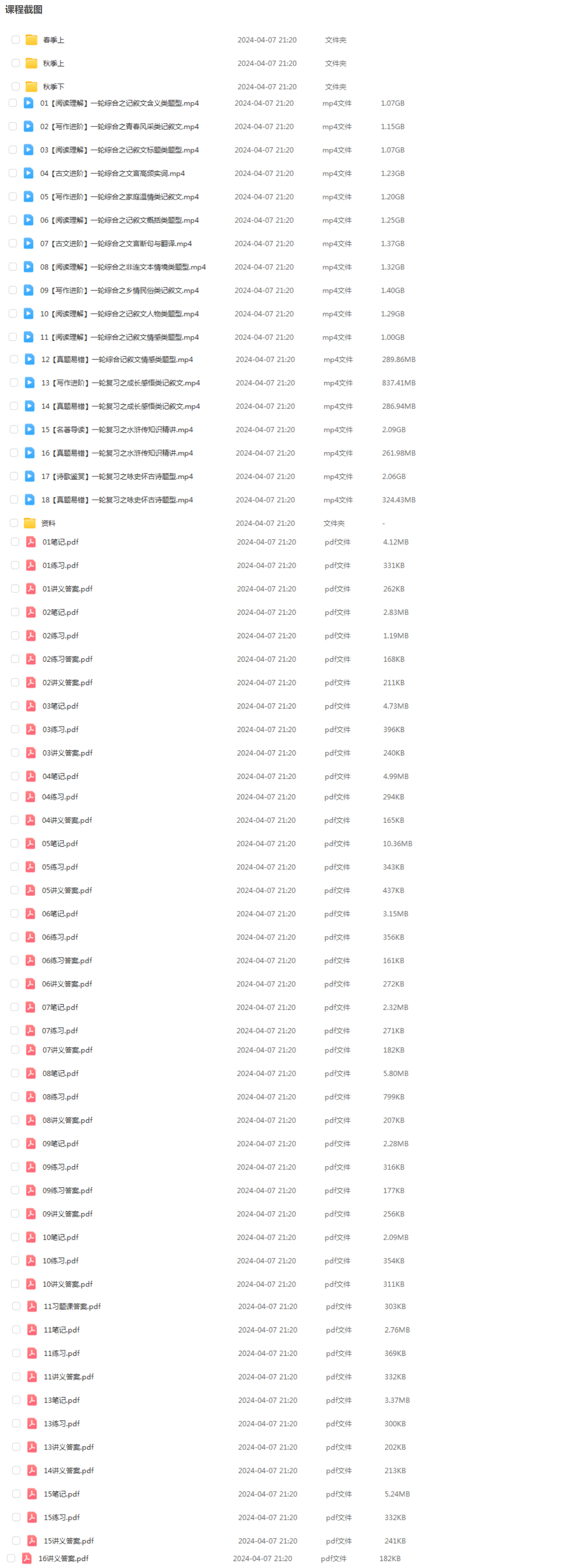This screenshot has width=585, height=1568.
Task: Open 17【诗歌鉴赏】 video file name
Action: [118, 477]
